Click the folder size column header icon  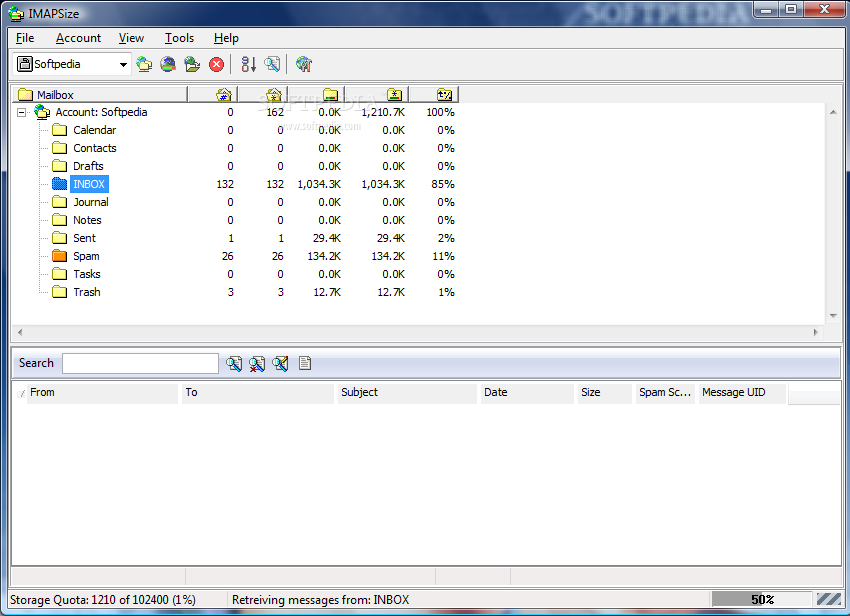pos(330,95)
